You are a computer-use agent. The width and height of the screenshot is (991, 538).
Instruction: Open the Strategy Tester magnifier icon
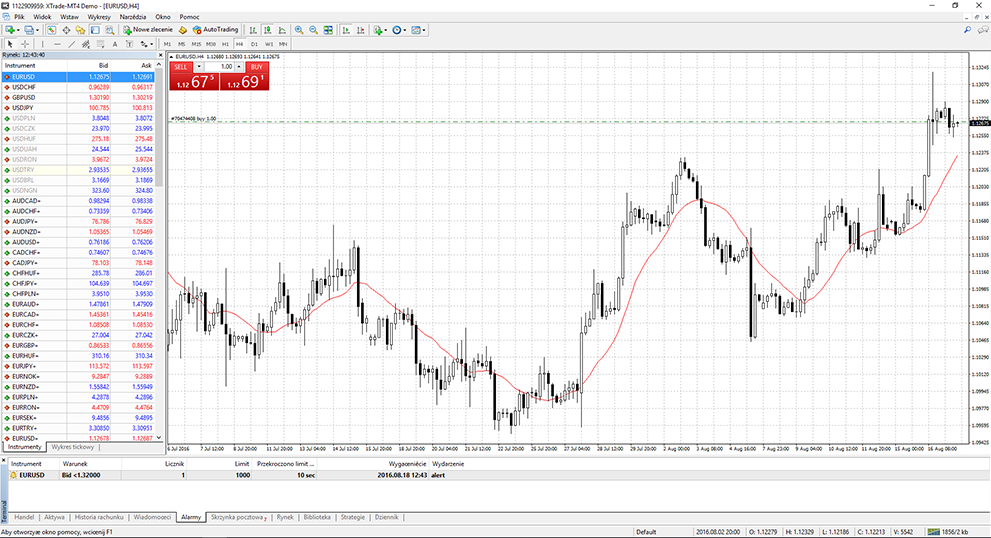(x=109, y=30)
